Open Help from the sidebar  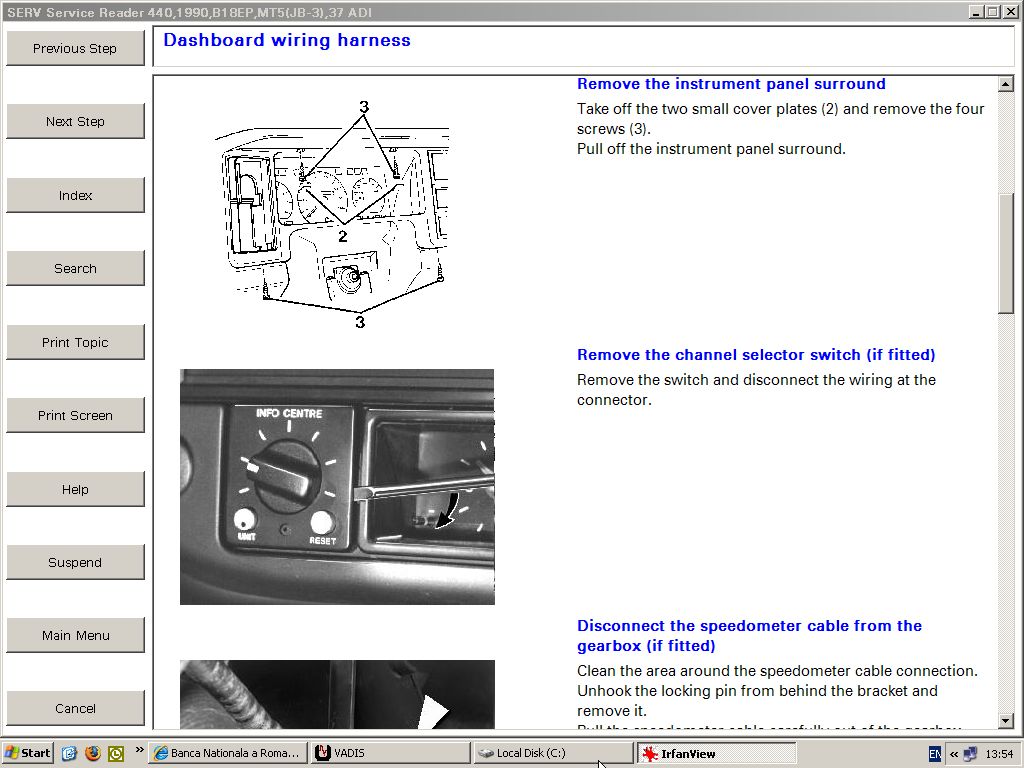[75, 489]
